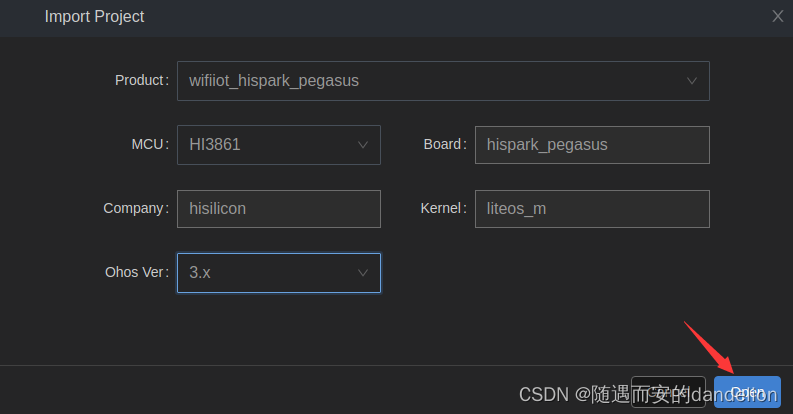Click the Product: label
Screen dimensions: 793x414
tap(142, 80)
